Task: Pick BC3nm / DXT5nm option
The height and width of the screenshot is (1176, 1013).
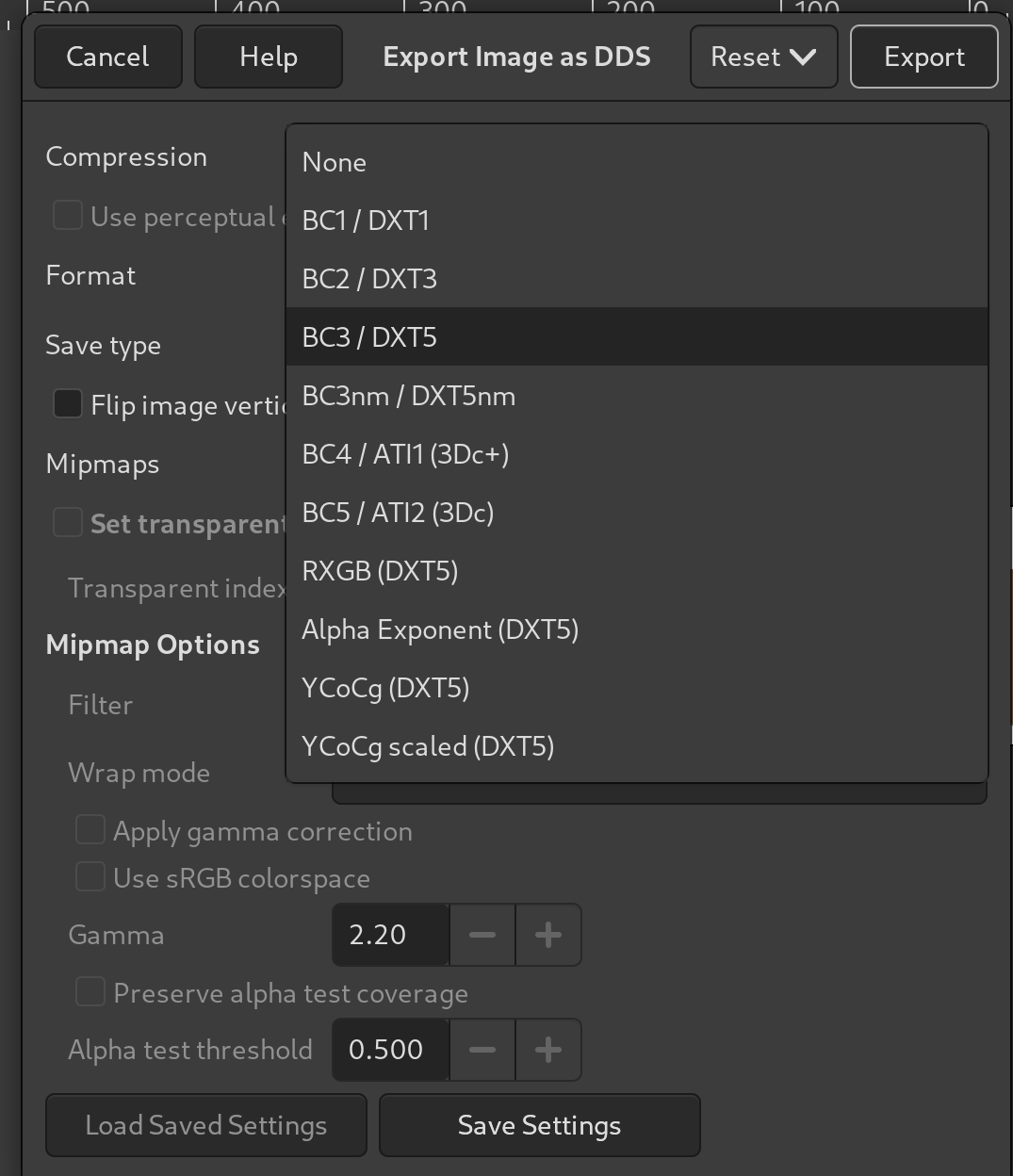Action: [637, 396]
